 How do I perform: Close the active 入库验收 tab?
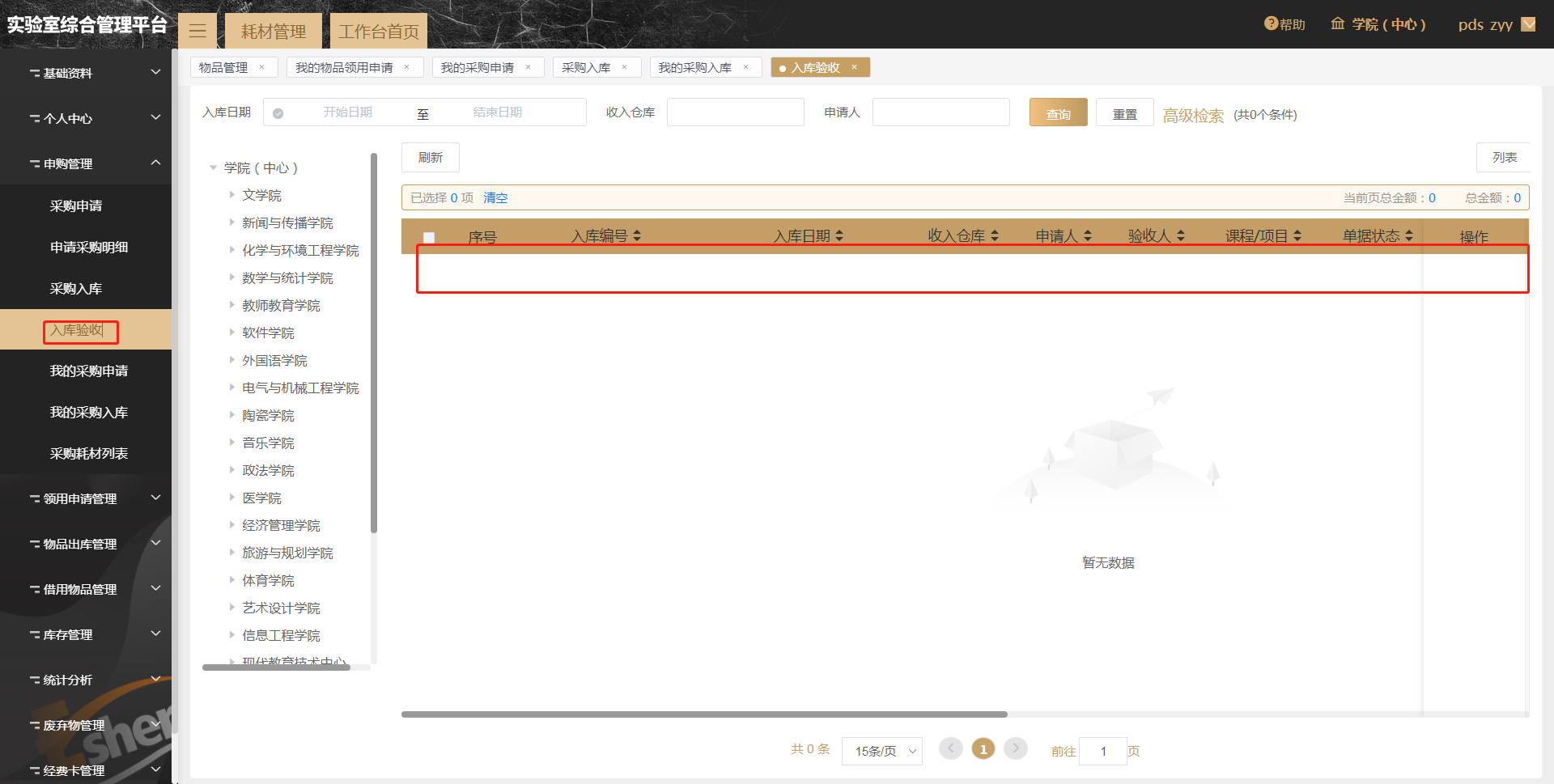coord(855,67)
